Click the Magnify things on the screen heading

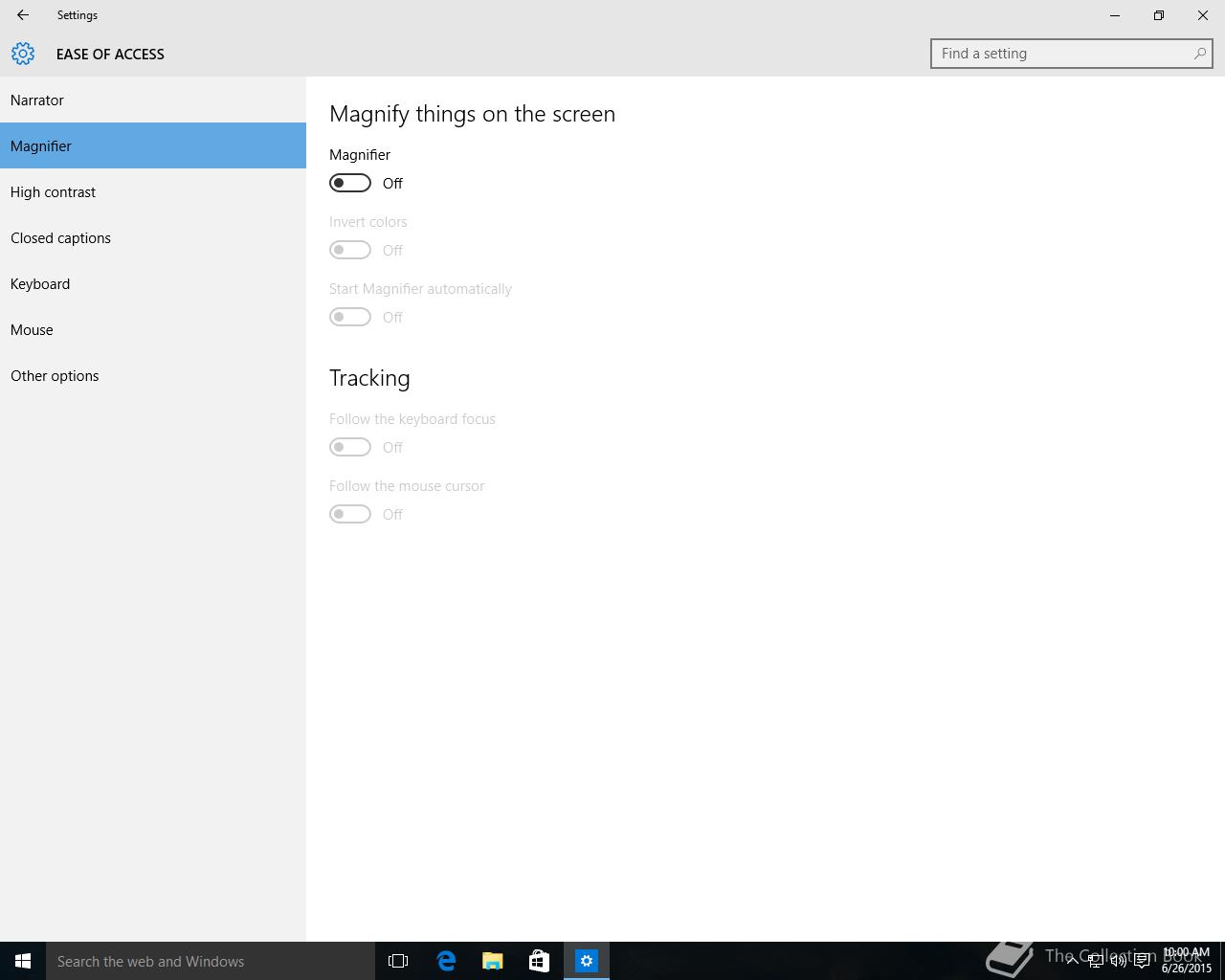pos(472,114)
